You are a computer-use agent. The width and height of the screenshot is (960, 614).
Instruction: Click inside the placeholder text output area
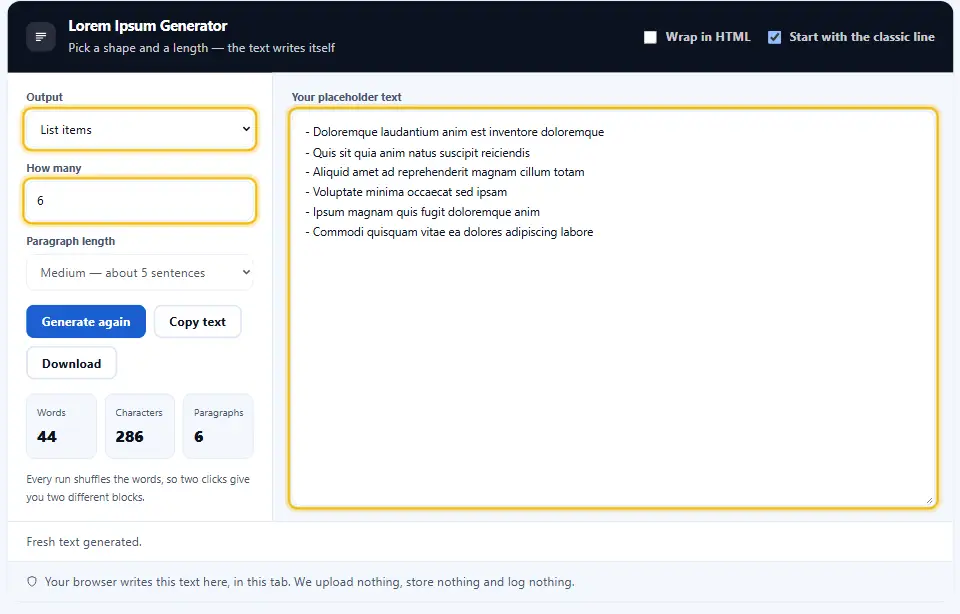pos(612,308)
